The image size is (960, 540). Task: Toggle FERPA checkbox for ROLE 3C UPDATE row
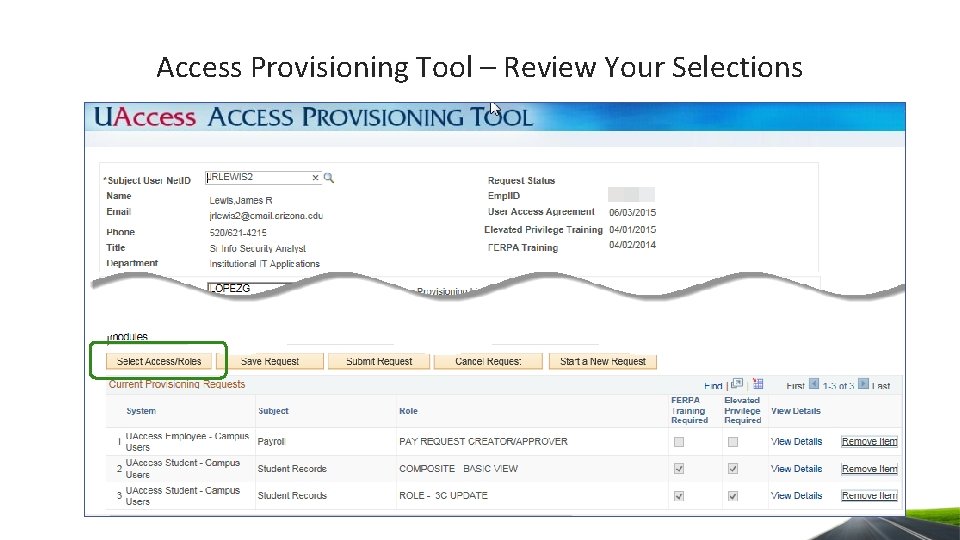point(679,496)
